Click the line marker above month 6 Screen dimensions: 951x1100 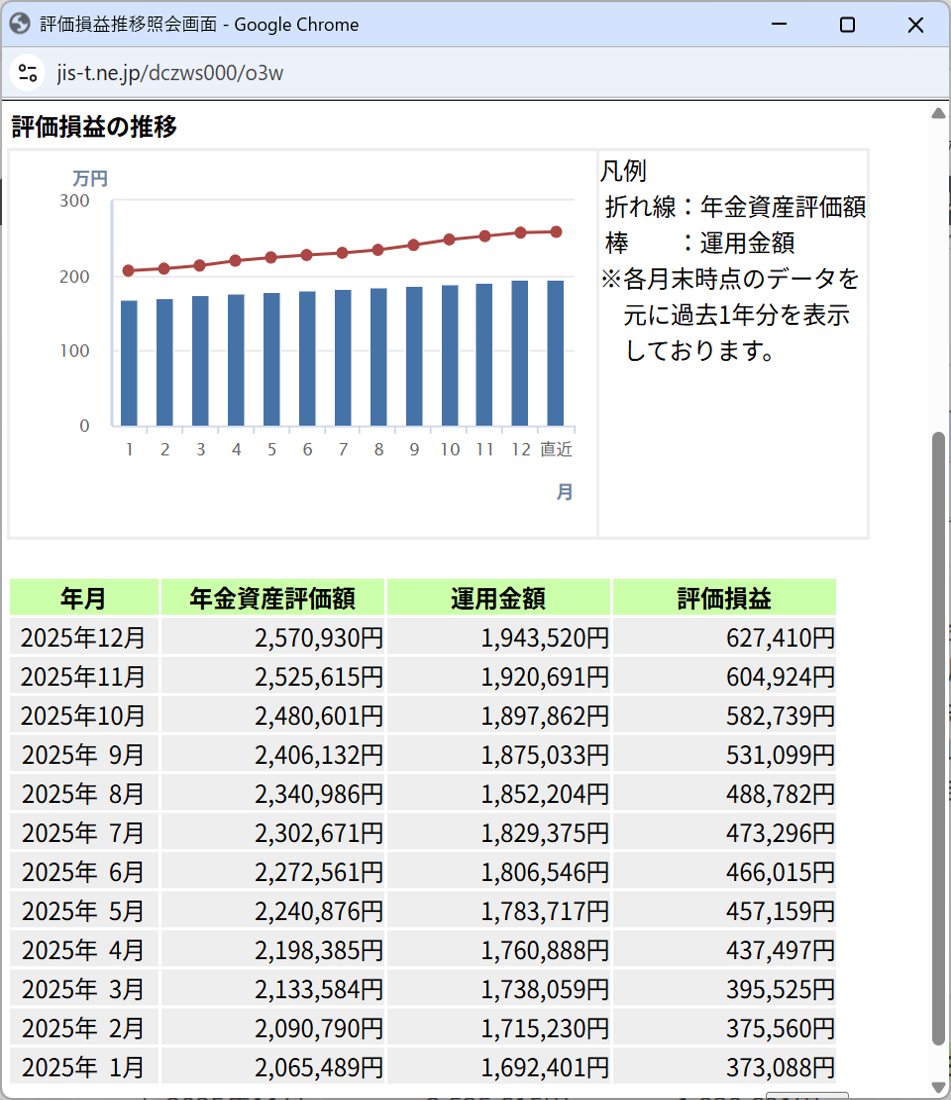[307, 255]
